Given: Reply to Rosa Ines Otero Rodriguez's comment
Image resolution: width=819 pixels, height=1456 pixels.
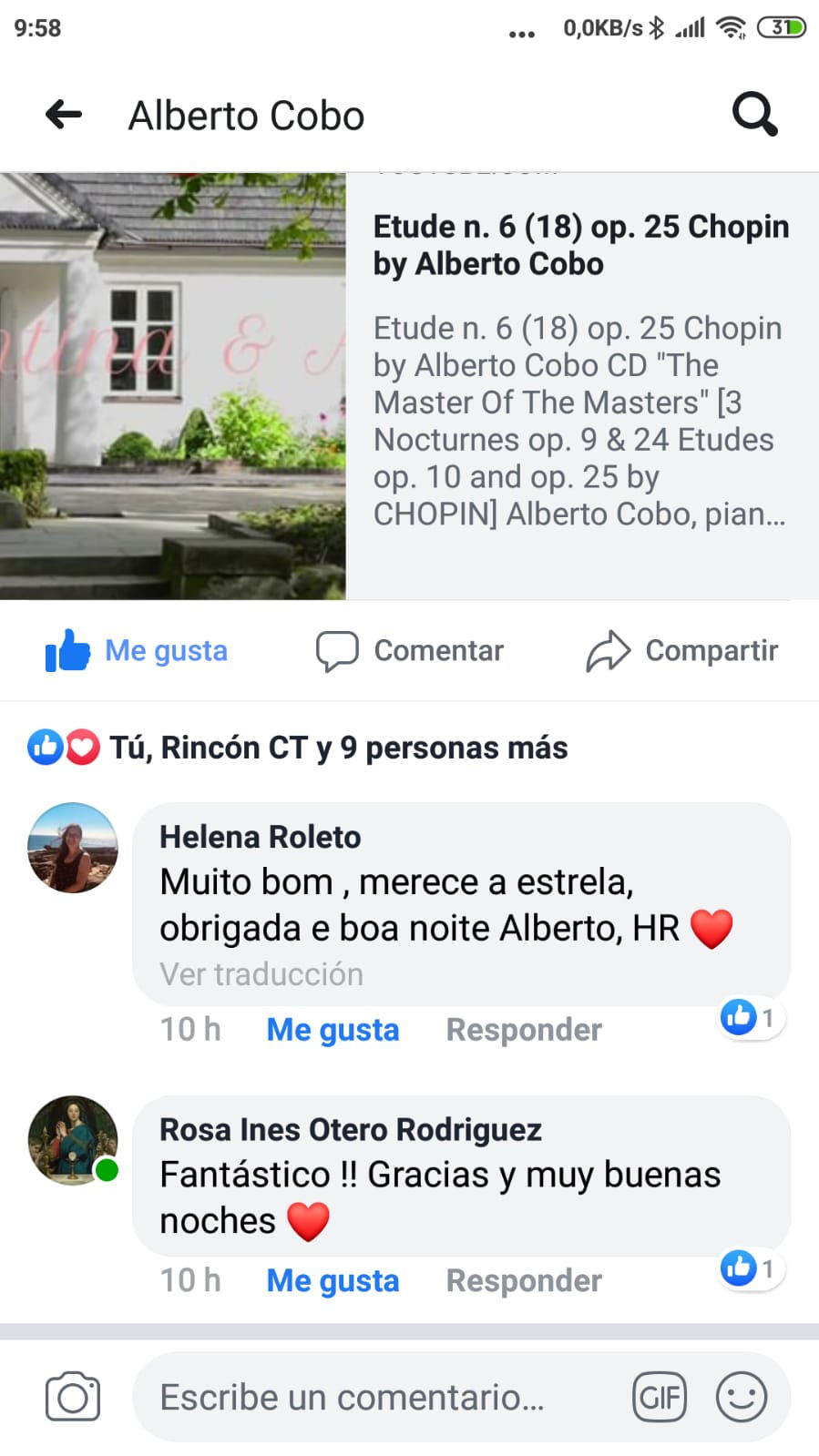Looking at the screenshot, I should coord(524,1281).
